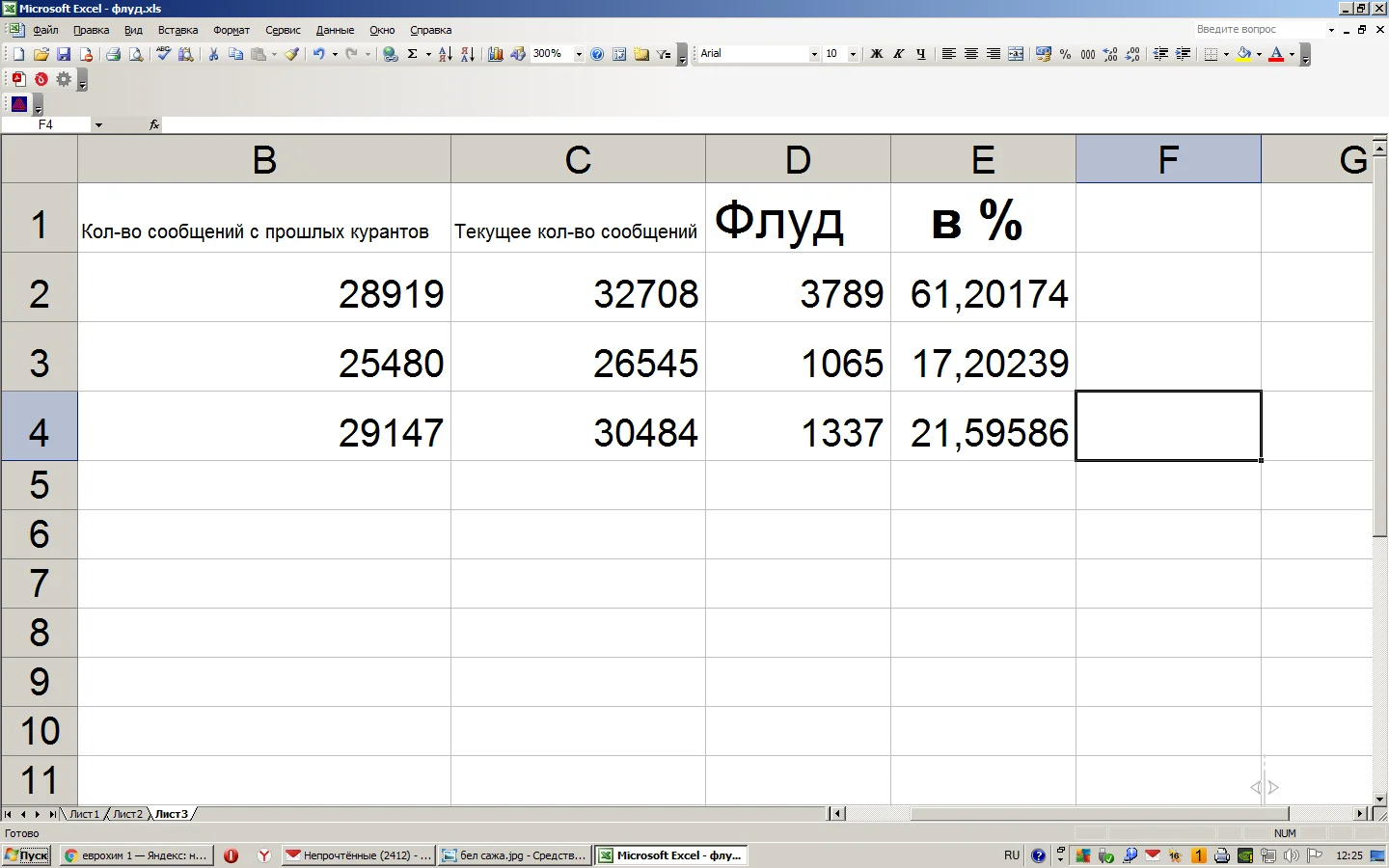
Task: Open the Формат menu
Action: click(x=231, y=30)
